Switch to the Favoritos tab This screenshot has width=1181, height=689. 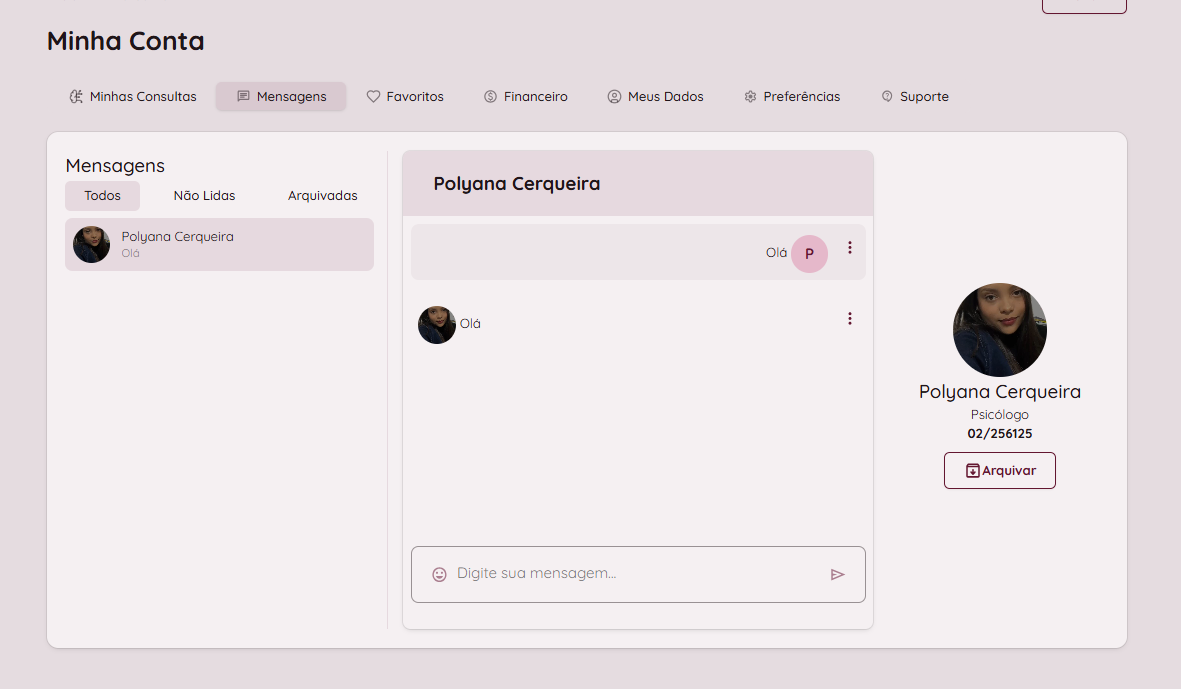pyautogui.click(x=405, y=97)
